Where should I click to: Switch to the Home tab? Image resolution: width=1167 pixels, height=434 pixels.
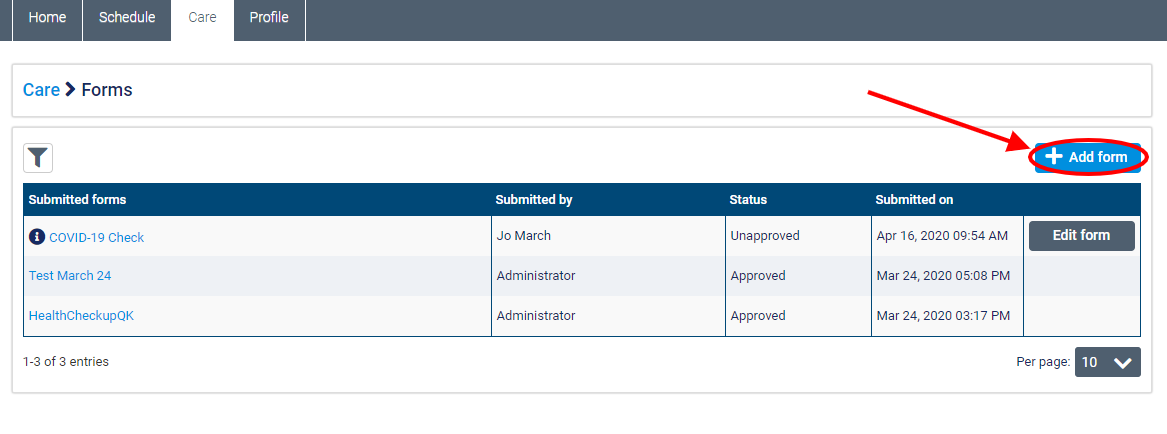click(x=47, y=18)
